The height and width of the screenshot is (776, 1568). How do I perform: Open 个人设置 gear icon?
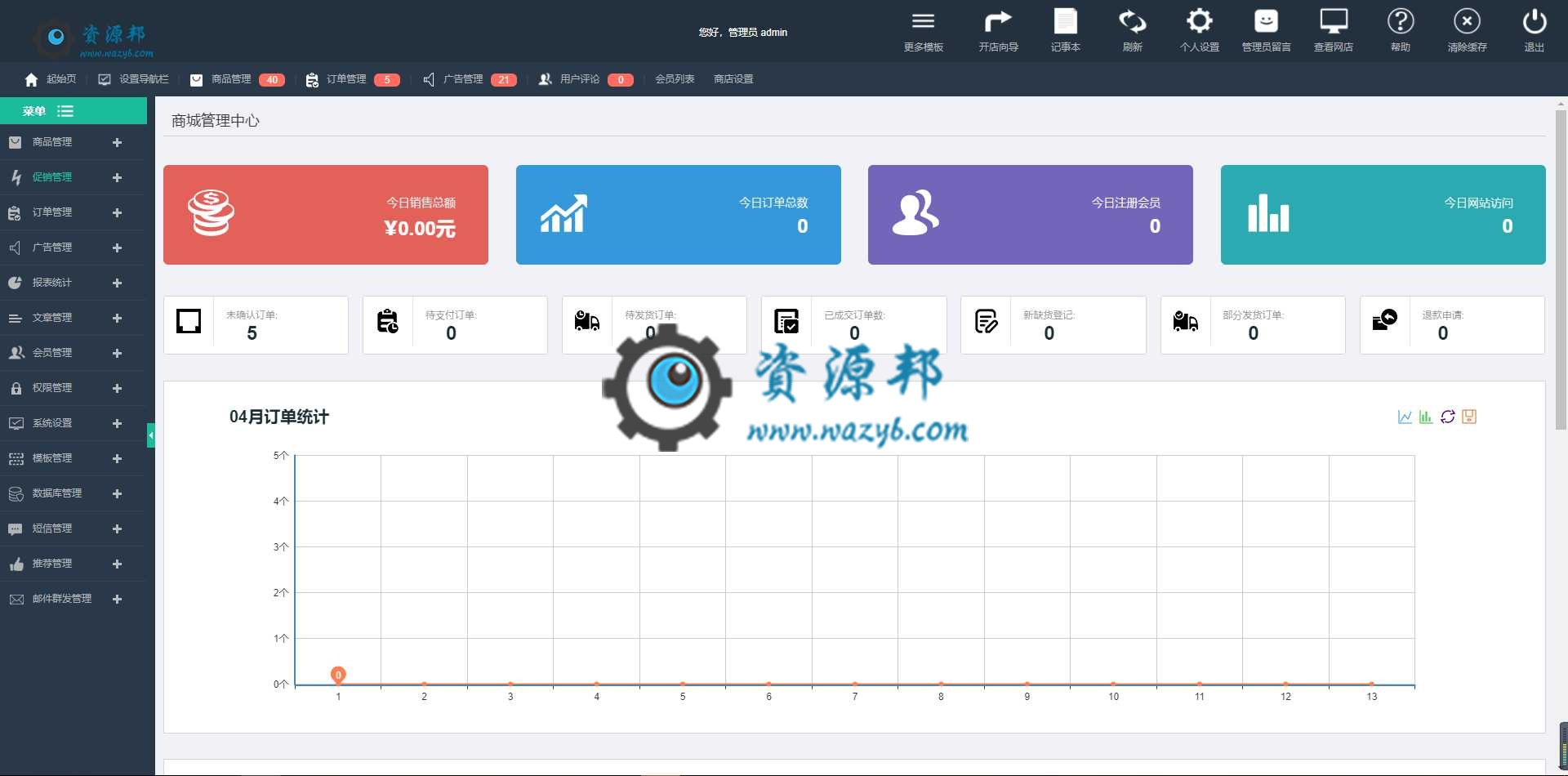1199,21
